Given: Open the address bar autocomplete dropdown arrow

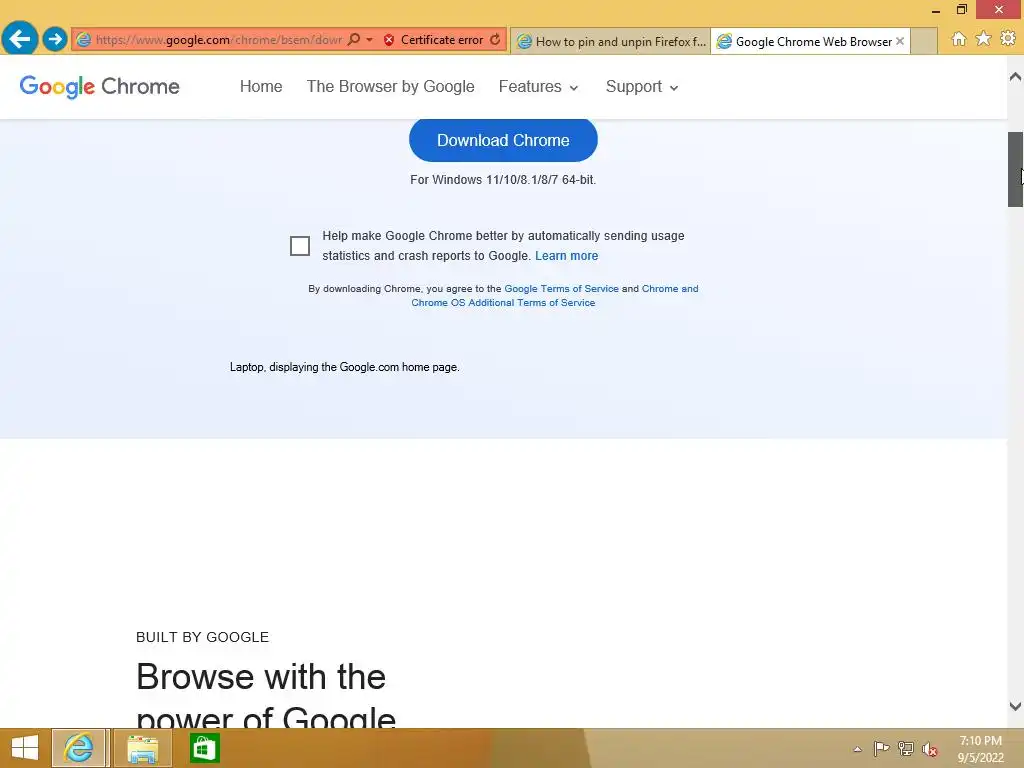Looking at the screenshot, I should pos(370,39).
